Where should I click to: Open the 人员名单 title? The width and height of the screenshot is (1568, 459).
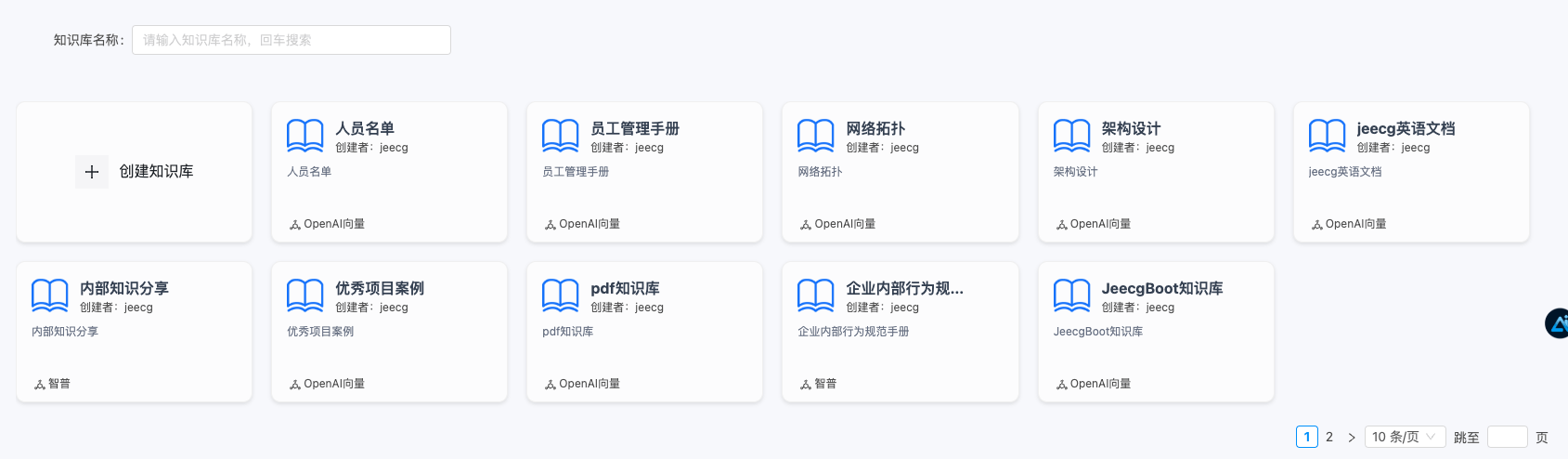365,128
